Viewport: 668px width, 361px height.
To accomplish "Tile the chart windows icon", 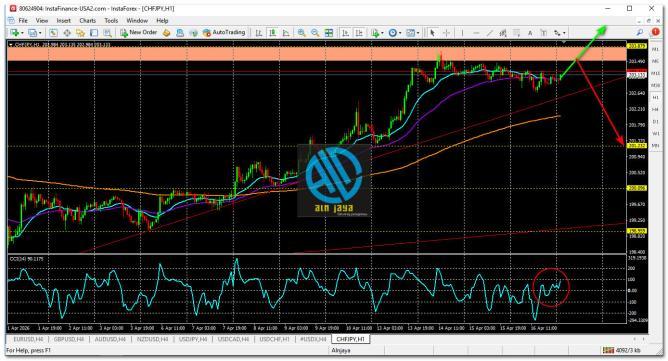I will click(329, 33).
